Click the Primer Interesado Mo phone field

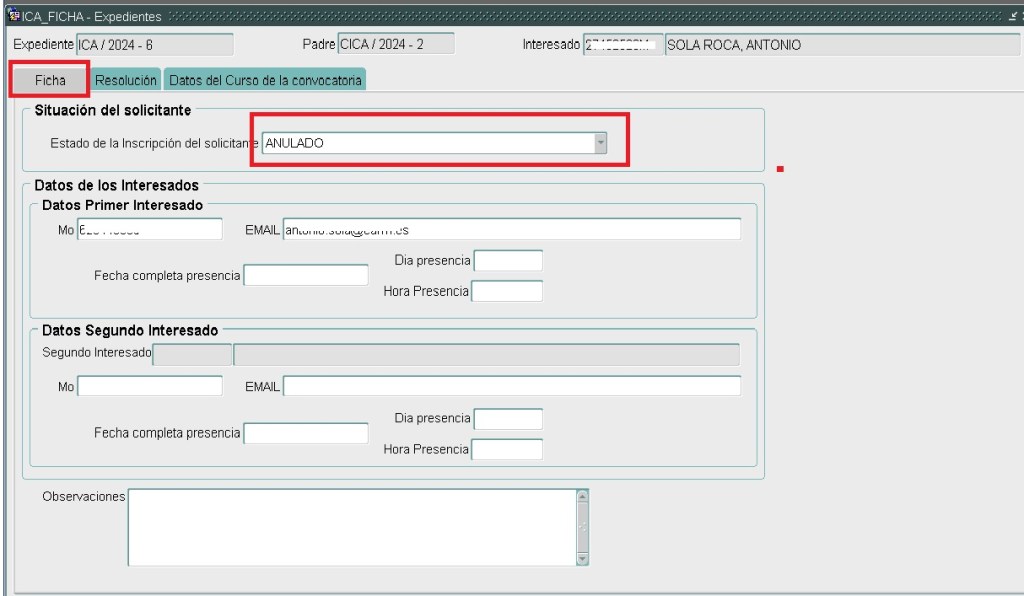click(x=150, y=230)
